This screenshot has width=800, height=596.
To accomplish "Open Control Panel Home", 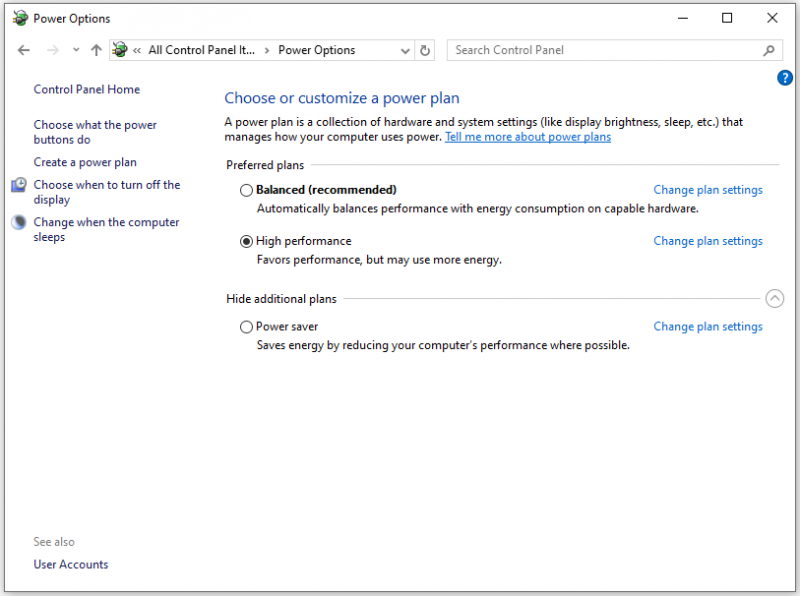I will 87,89.
